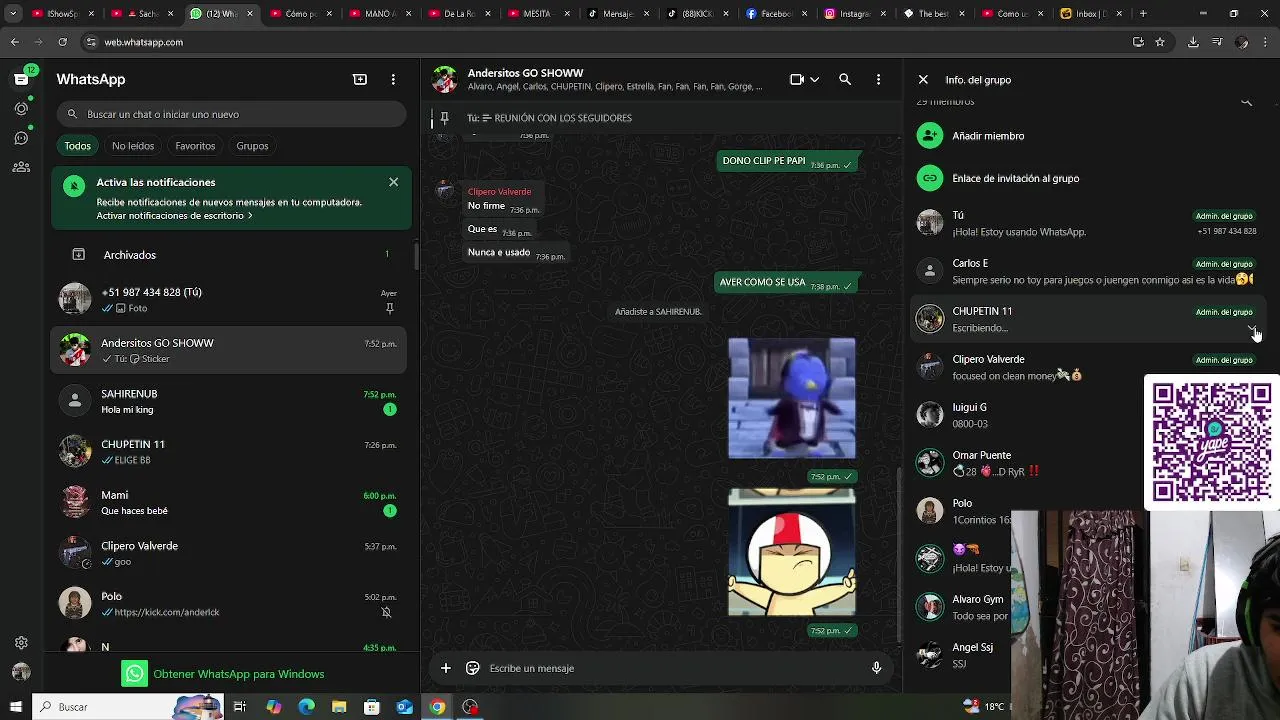This screenshot has width=1280, height=720.
Task: Open Microsoft Edge from the taskbar
Action: pyautogui.click(x=306, y=707)
